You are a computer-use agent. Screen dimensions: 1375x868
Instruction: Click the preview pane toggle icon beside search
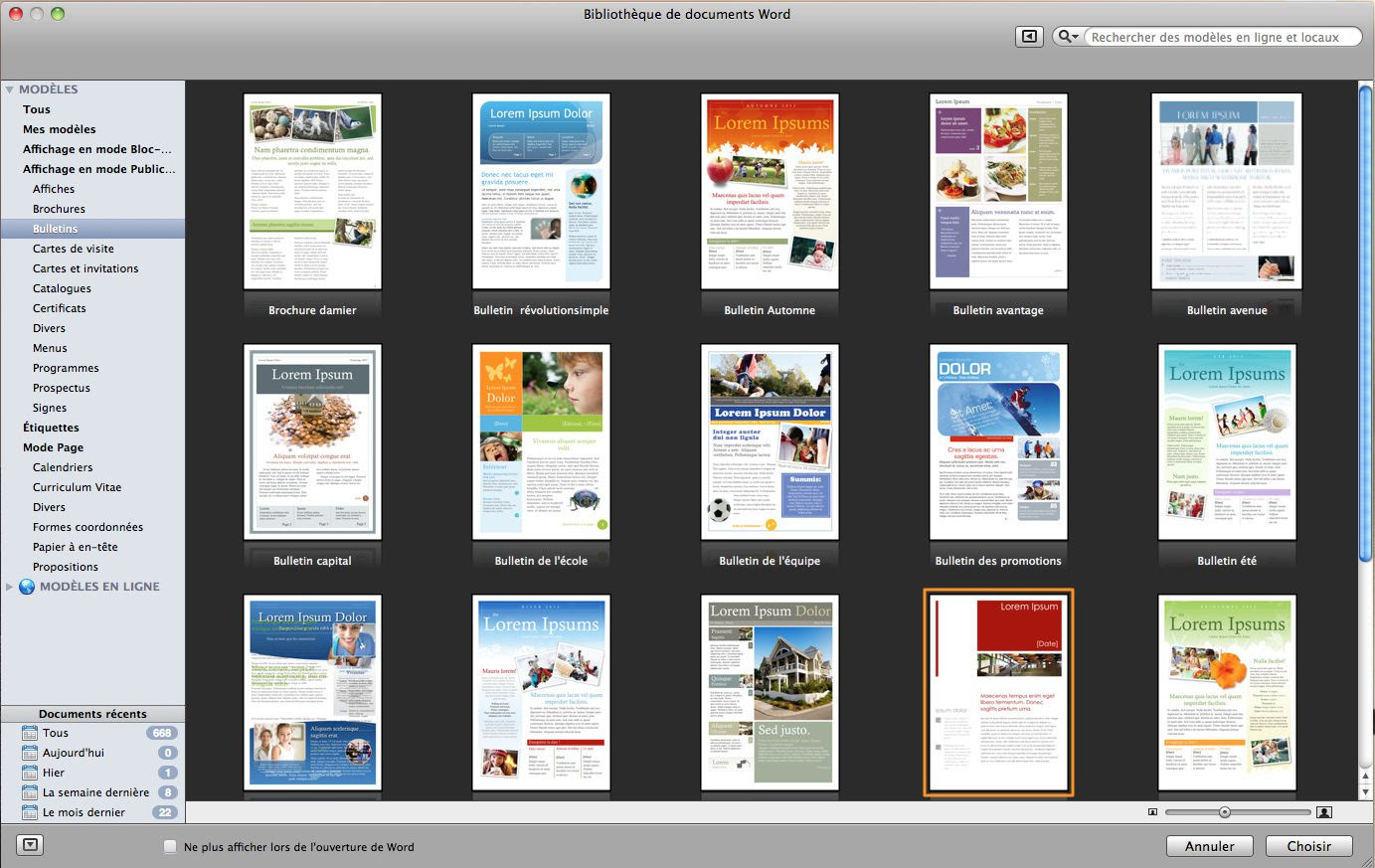pyautogui.click(x=1029, y=37)
